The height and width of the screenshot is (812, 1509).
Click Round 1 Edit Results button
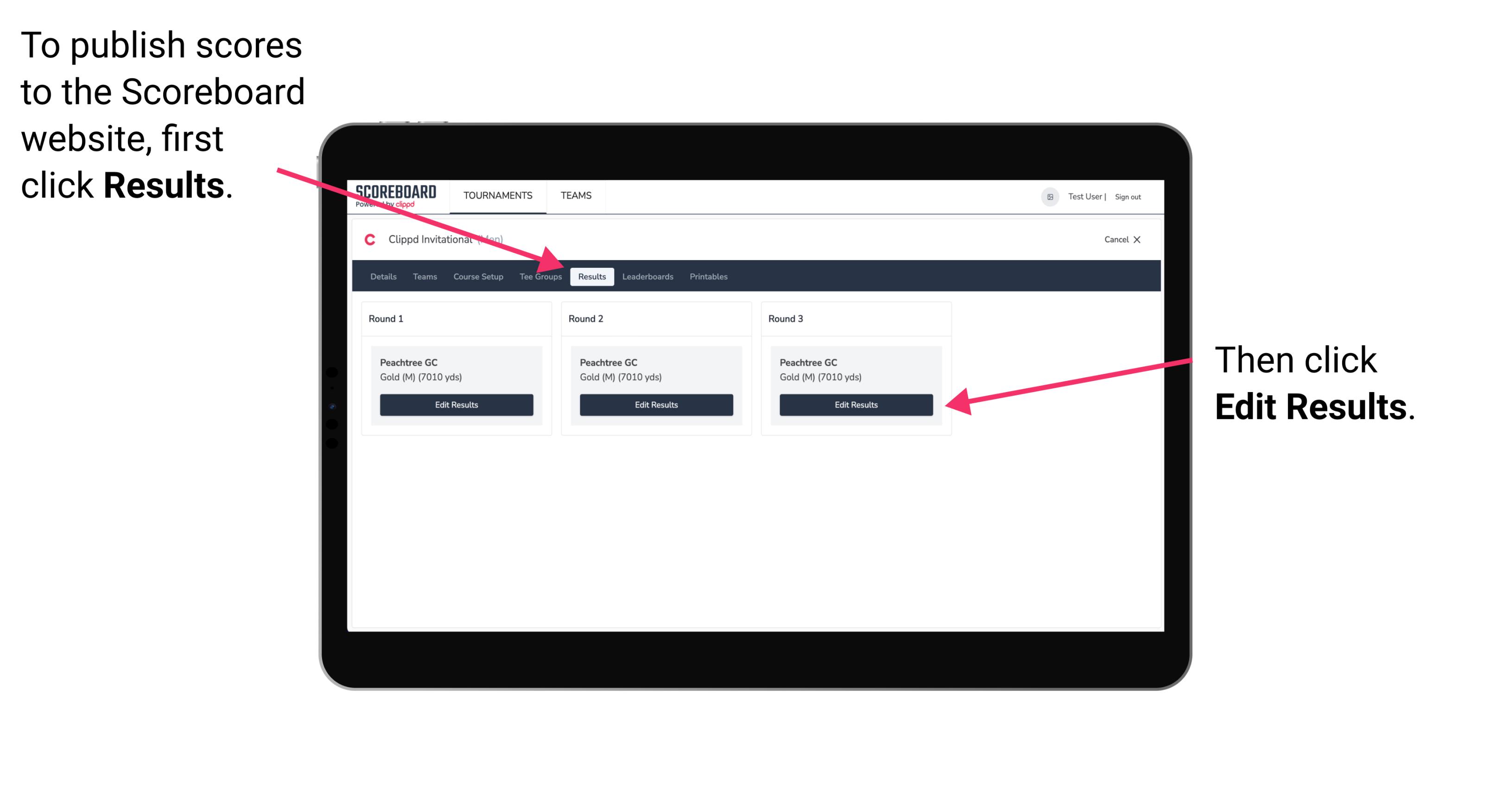tap(456, 405)
